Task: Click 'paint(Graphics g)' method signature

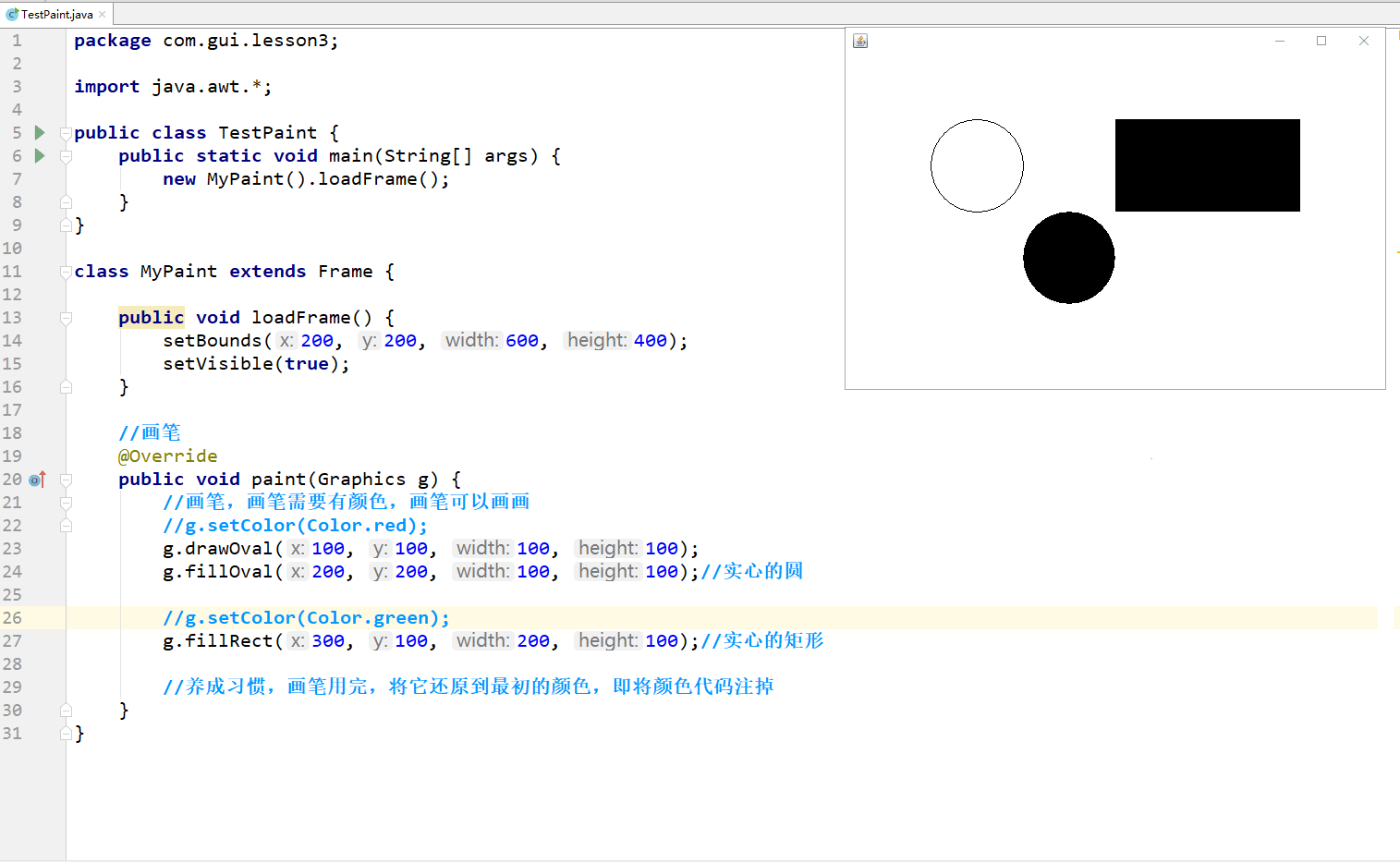Action: (345, 480)
